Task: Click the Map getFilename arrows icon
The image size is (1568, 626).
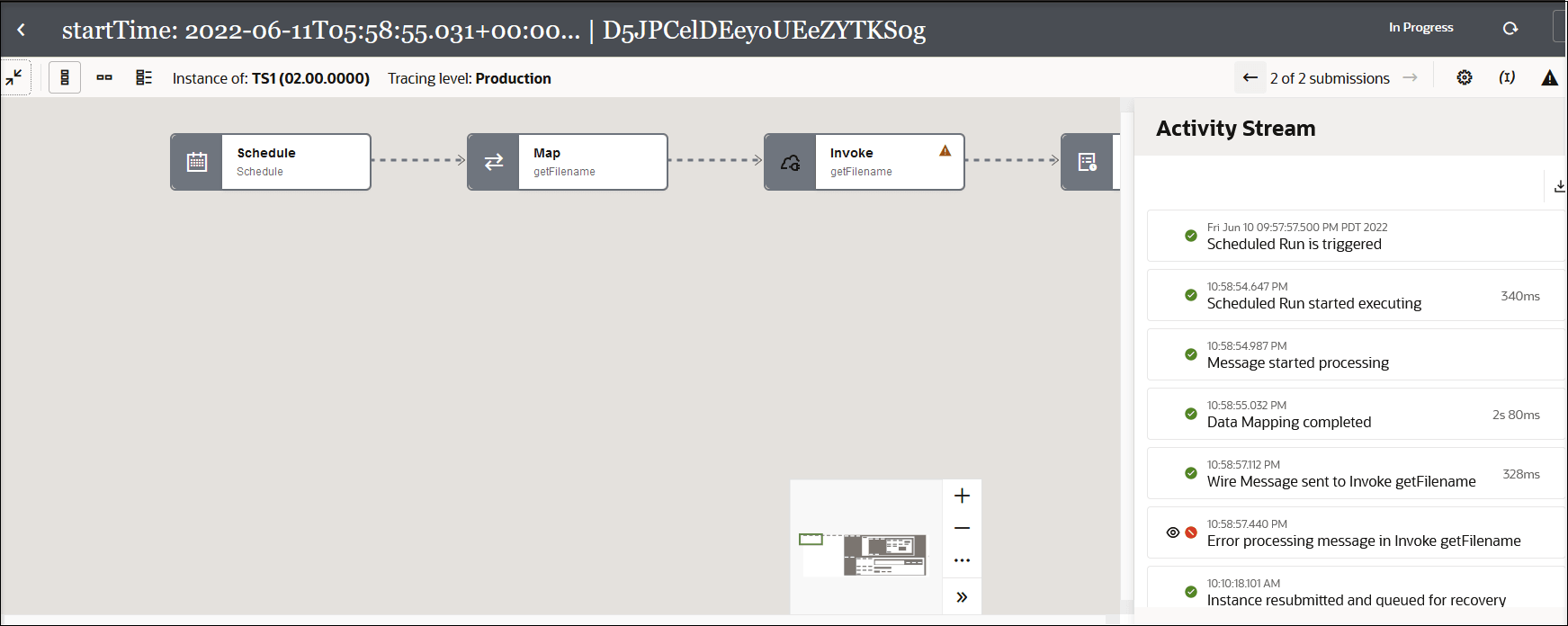Action: [x=494, y=162]
